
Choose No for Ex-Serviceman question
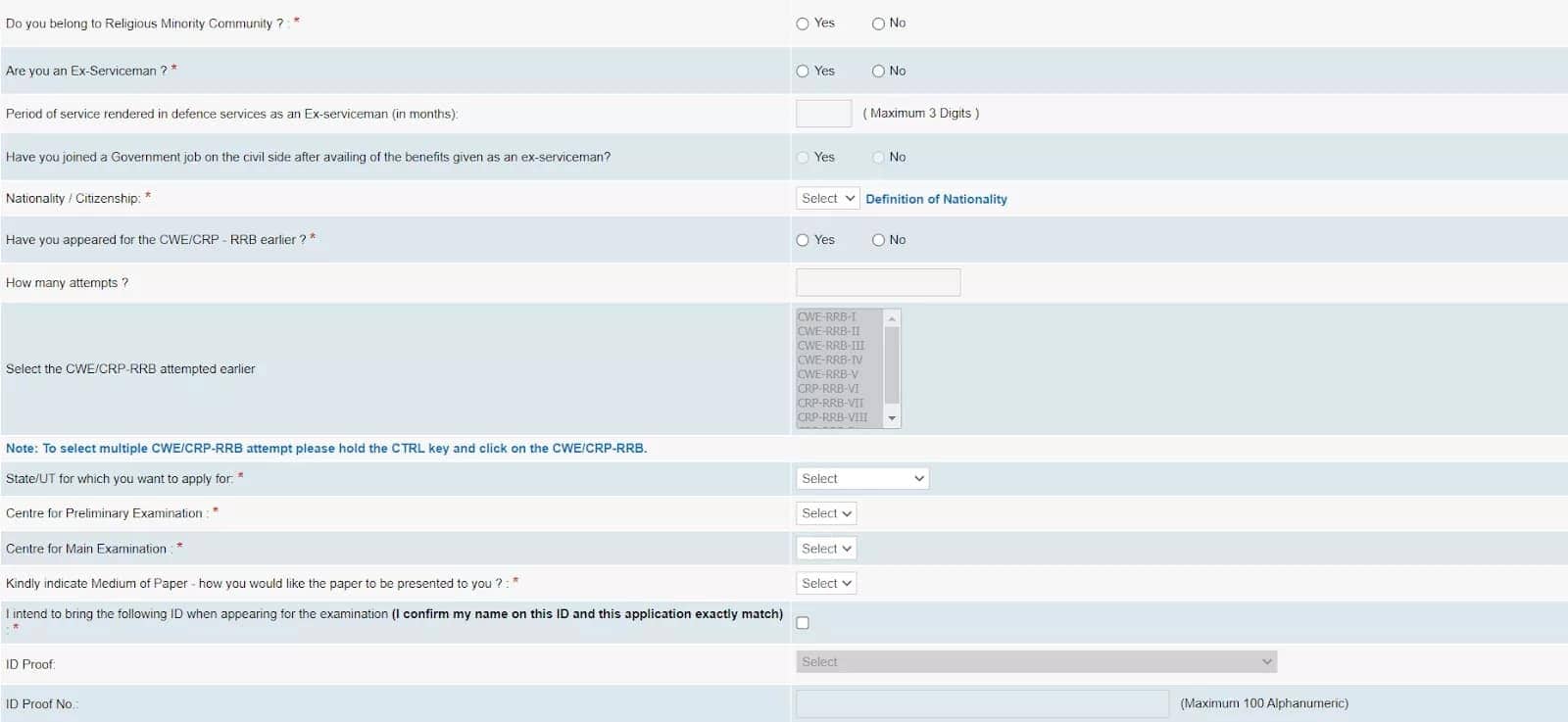(x=878, y=72)
